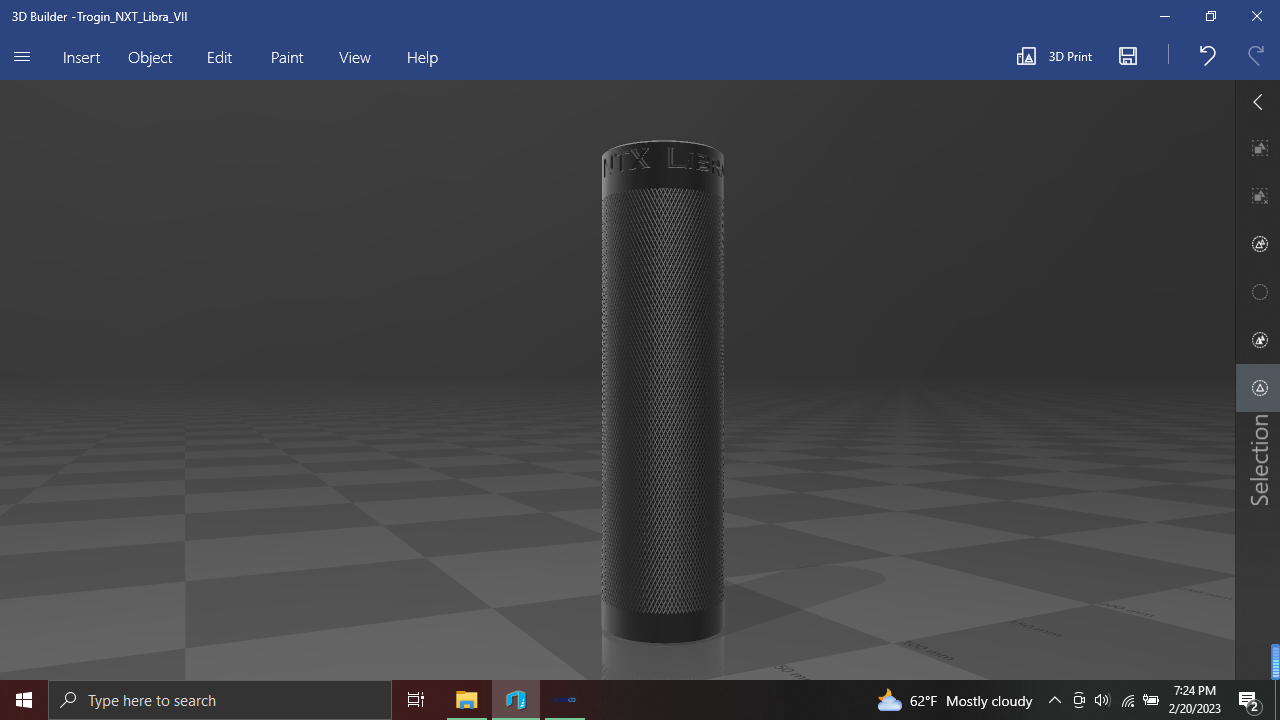Click the group objects icon in sidebar
1280x720 pixels.
1260,148
